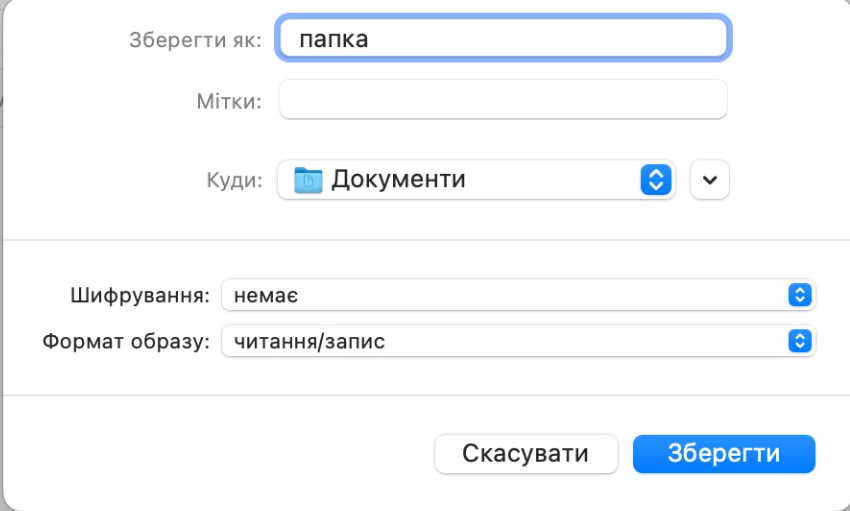Viewport: 850px width, 511px height.
Task: Open the Формат образу dropdown set to читання/запис
Action: 518,341
